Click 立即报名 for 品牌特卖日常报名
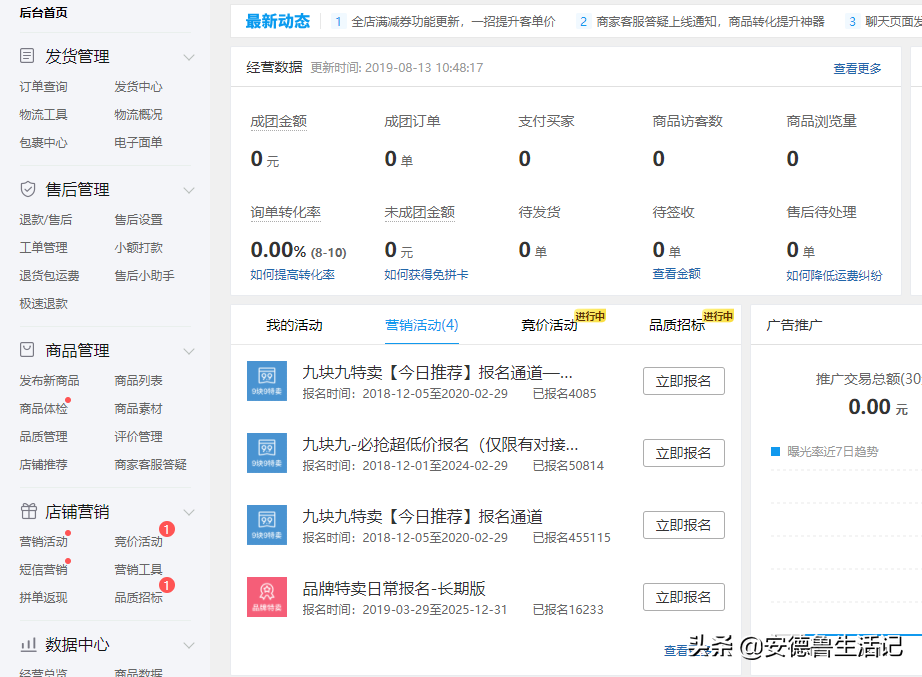922x677 pixels. pos(683,597)
